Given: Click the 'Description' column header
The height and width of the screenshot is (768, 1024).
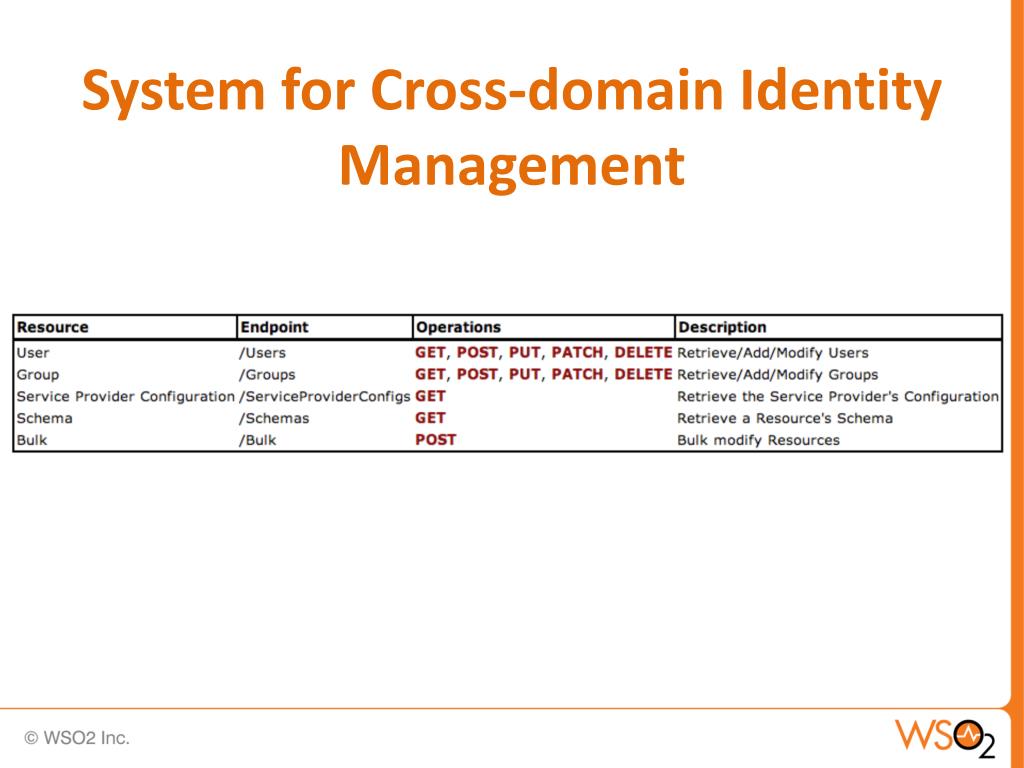Looking at the screenshot, I should pos(722,327).
